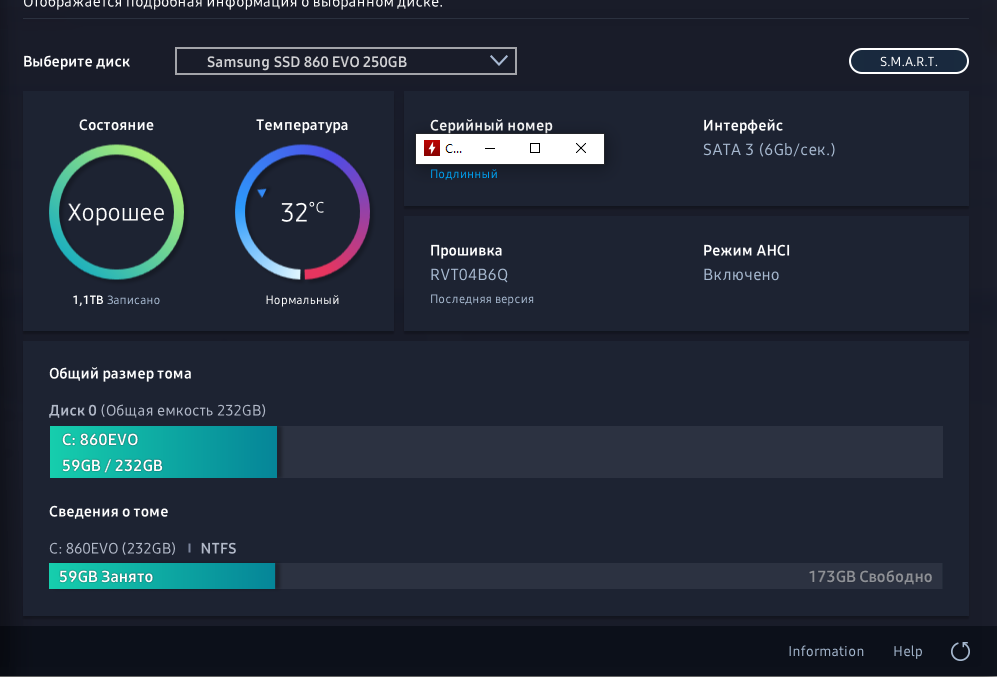Close the small overlay window
This screenshot has height=677, width=997.
[x=581, y=148]
